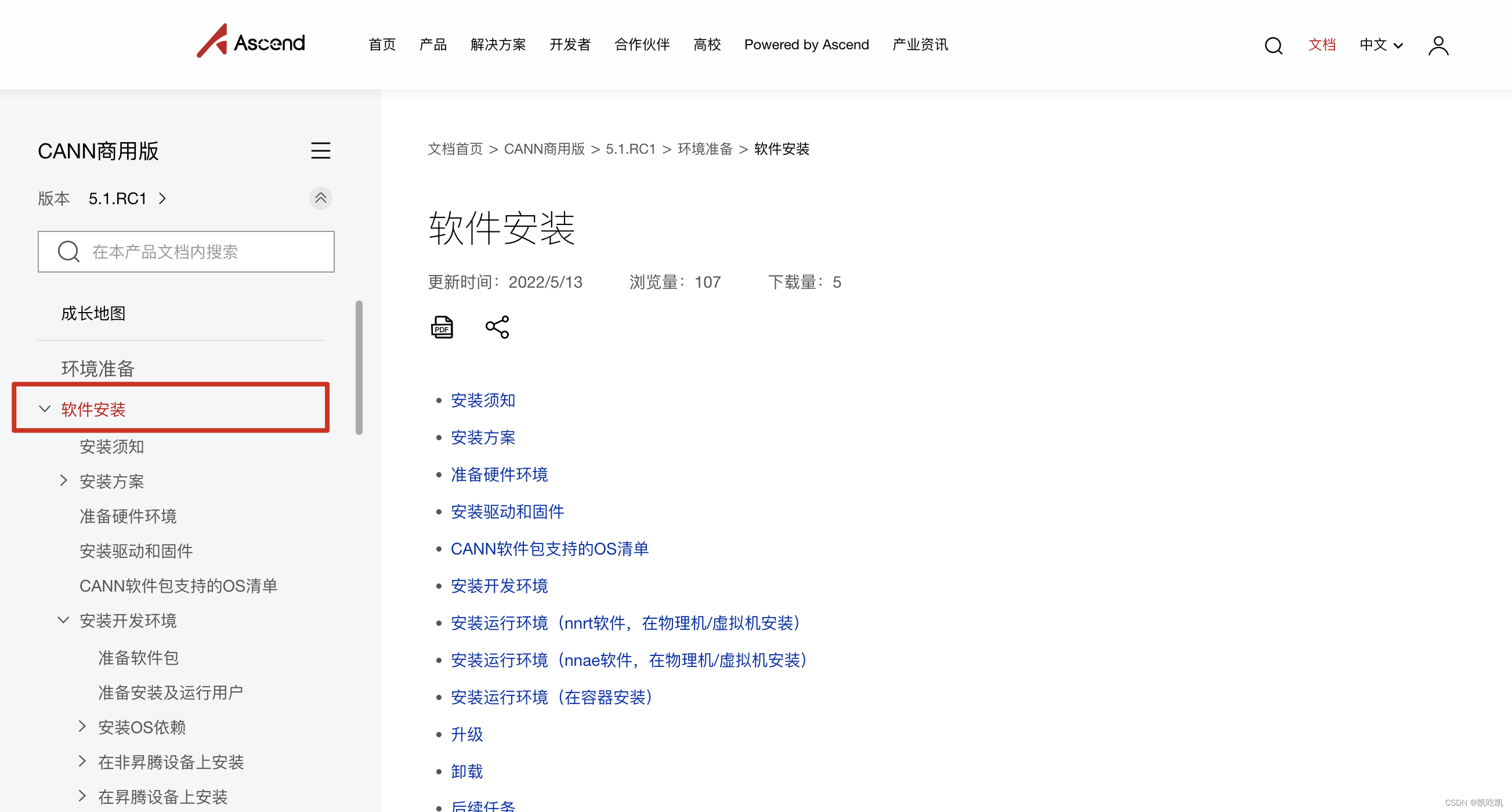Click the magnifier icon in sidebar search box
Viewport: 1512px width, 812px height.
[68, 252]
